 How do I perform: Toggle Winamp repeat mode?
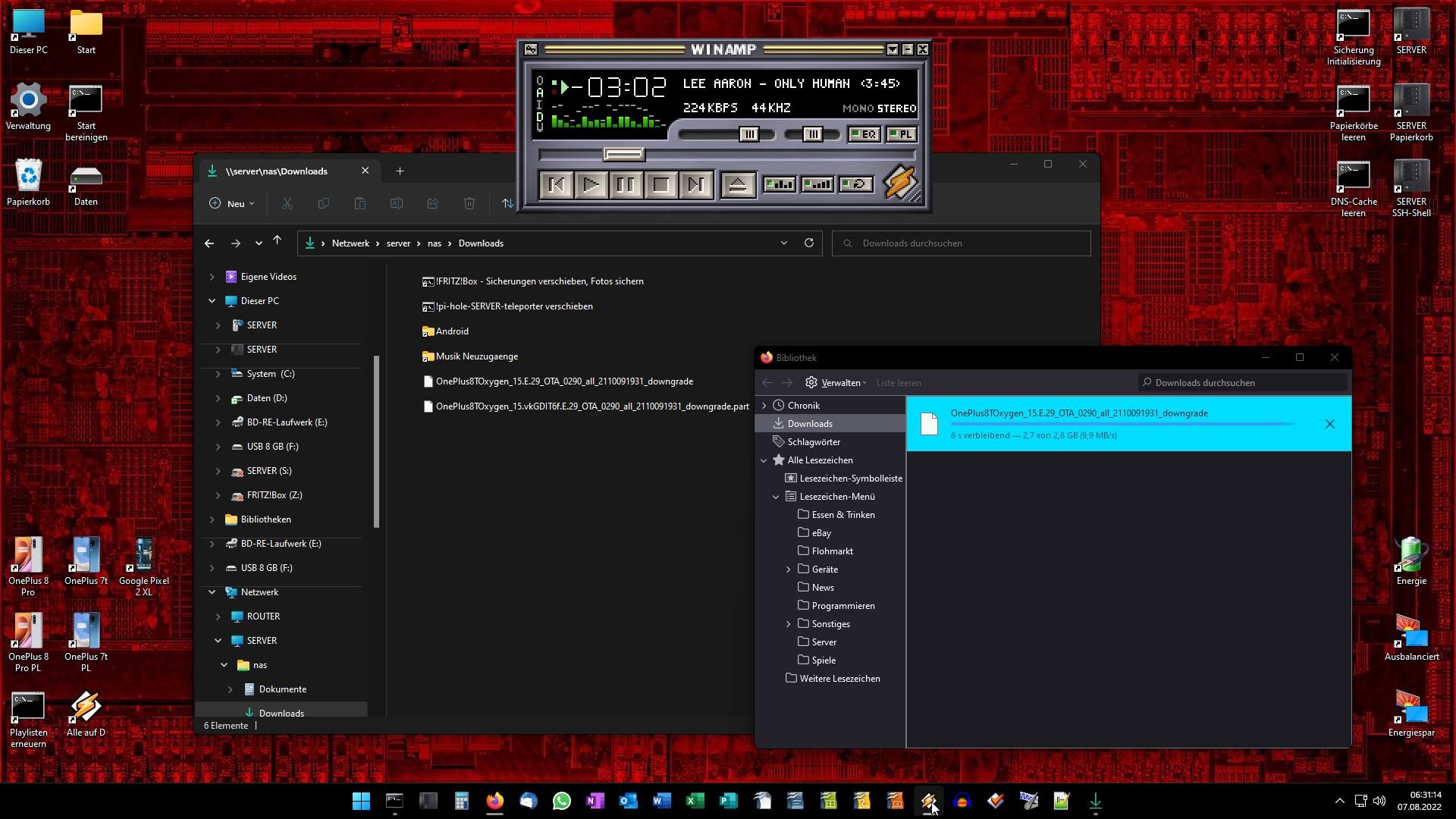[855, 184]
